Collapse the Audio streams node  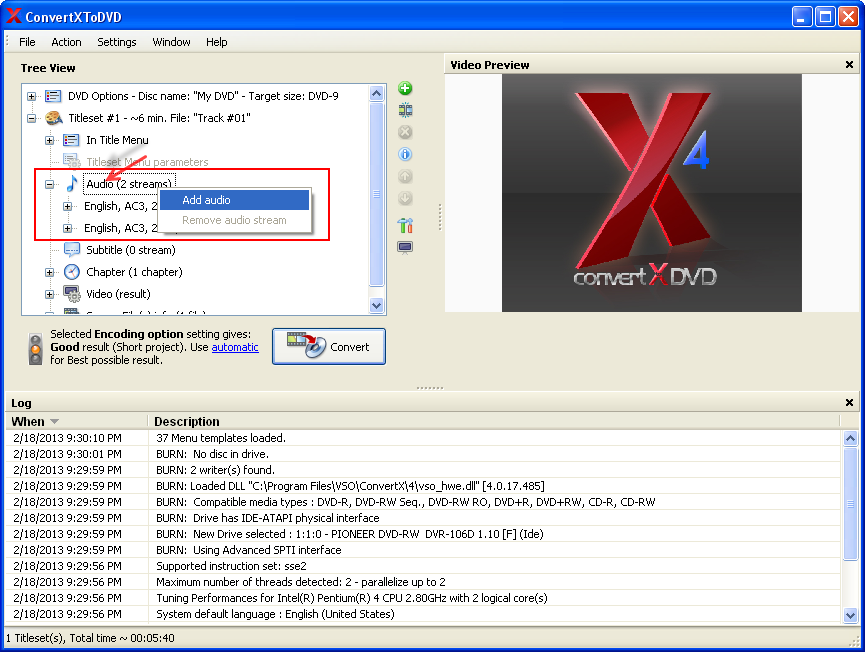[x=49, y=184]
